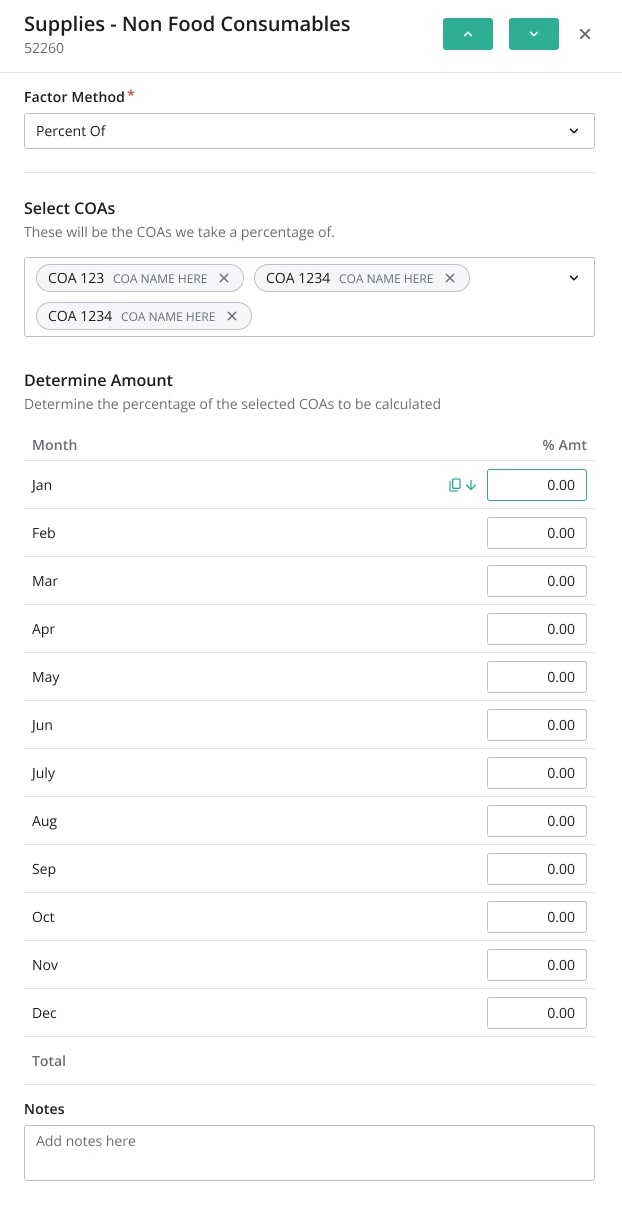Focus the Jan % Amt field
The image size is (622, 1216).
[536, 485]
